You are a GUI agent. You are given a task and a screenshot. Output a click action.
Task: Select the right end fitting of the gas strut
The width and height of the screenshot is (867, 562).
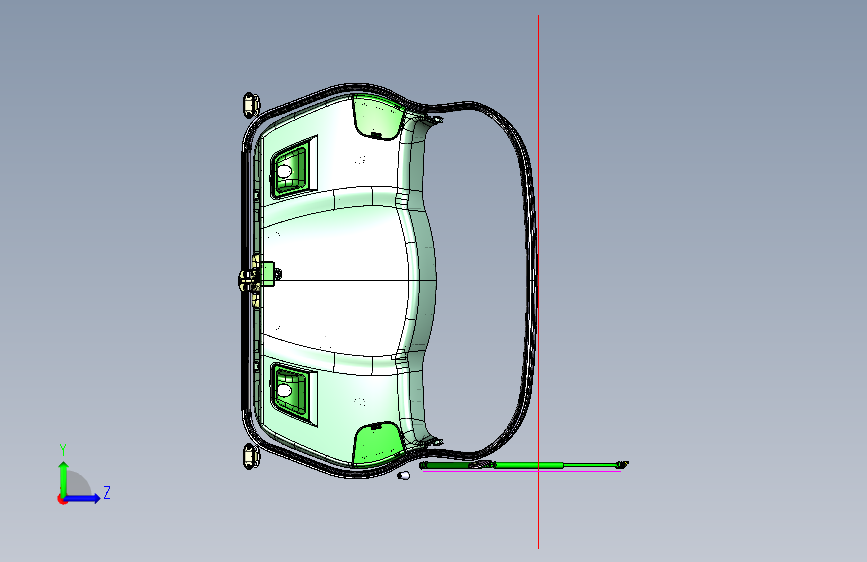[x=623, y=465]
